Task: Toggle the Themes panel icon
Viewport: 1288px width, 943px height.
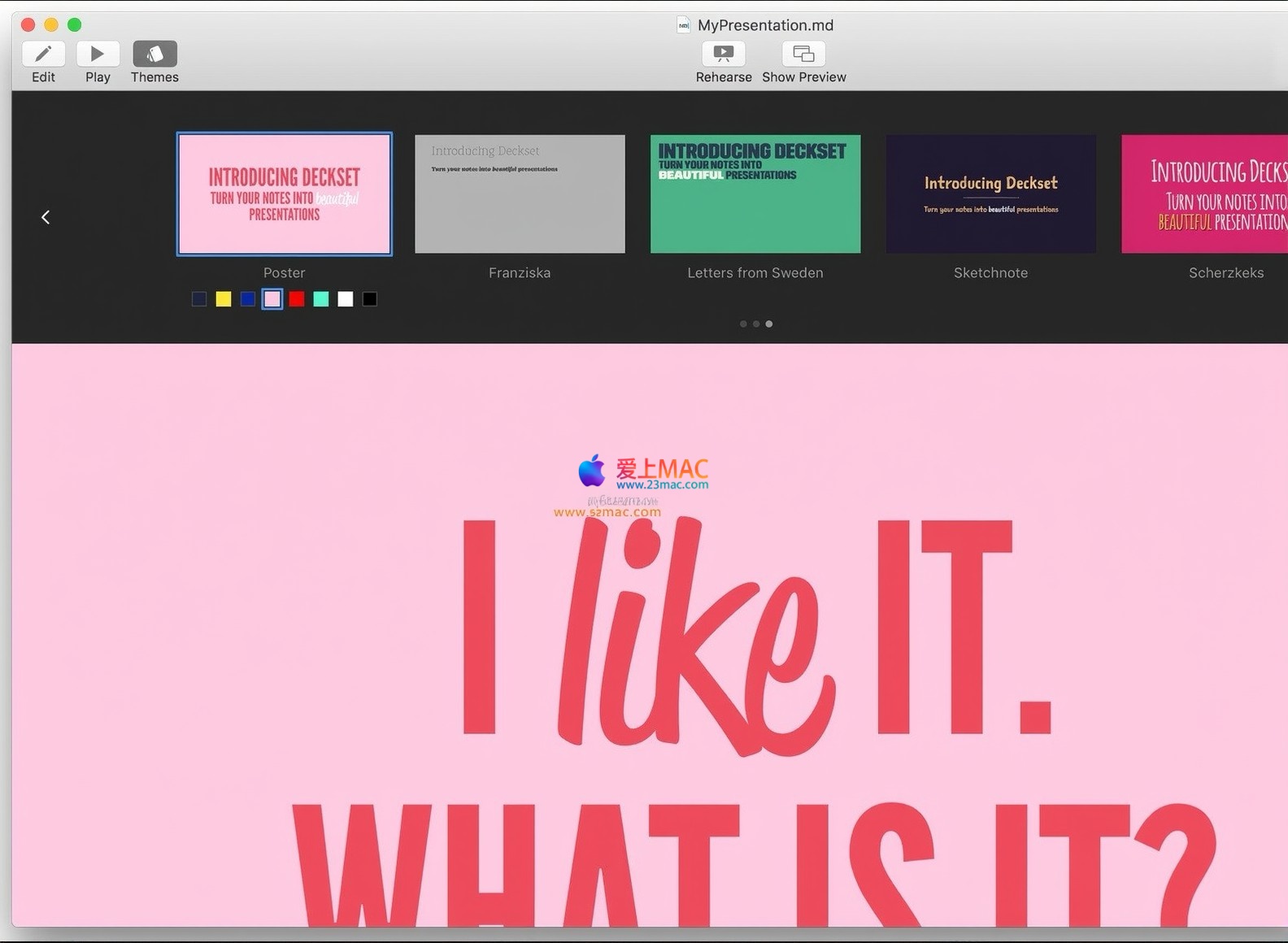Action: [x=154, y=54]
